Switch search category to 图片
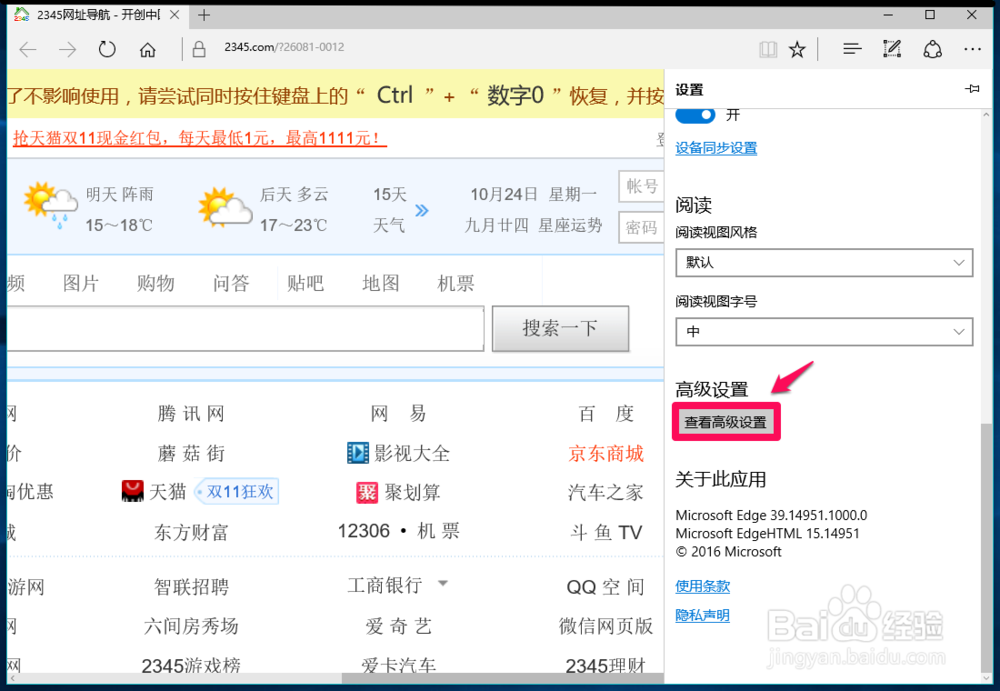1000x691 pixels. [x=81, y=283]
